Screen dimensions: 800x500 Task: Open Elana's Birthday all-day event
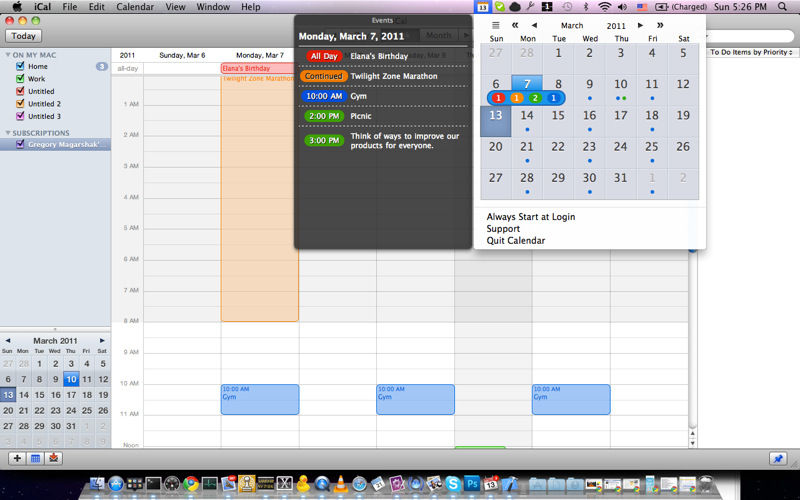click(259, 68)
